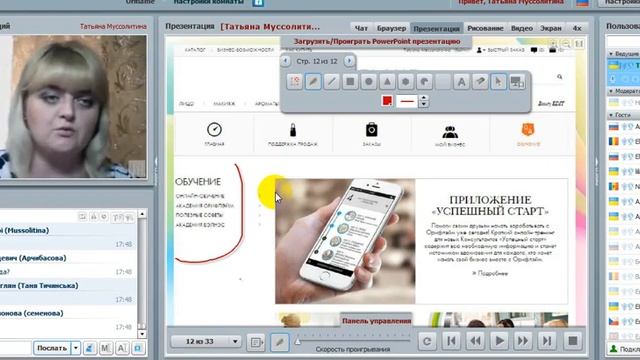Click the orange Обучение icon
Image resolution: width=640 pixels, height=360 pixels.
pos(528,130)
